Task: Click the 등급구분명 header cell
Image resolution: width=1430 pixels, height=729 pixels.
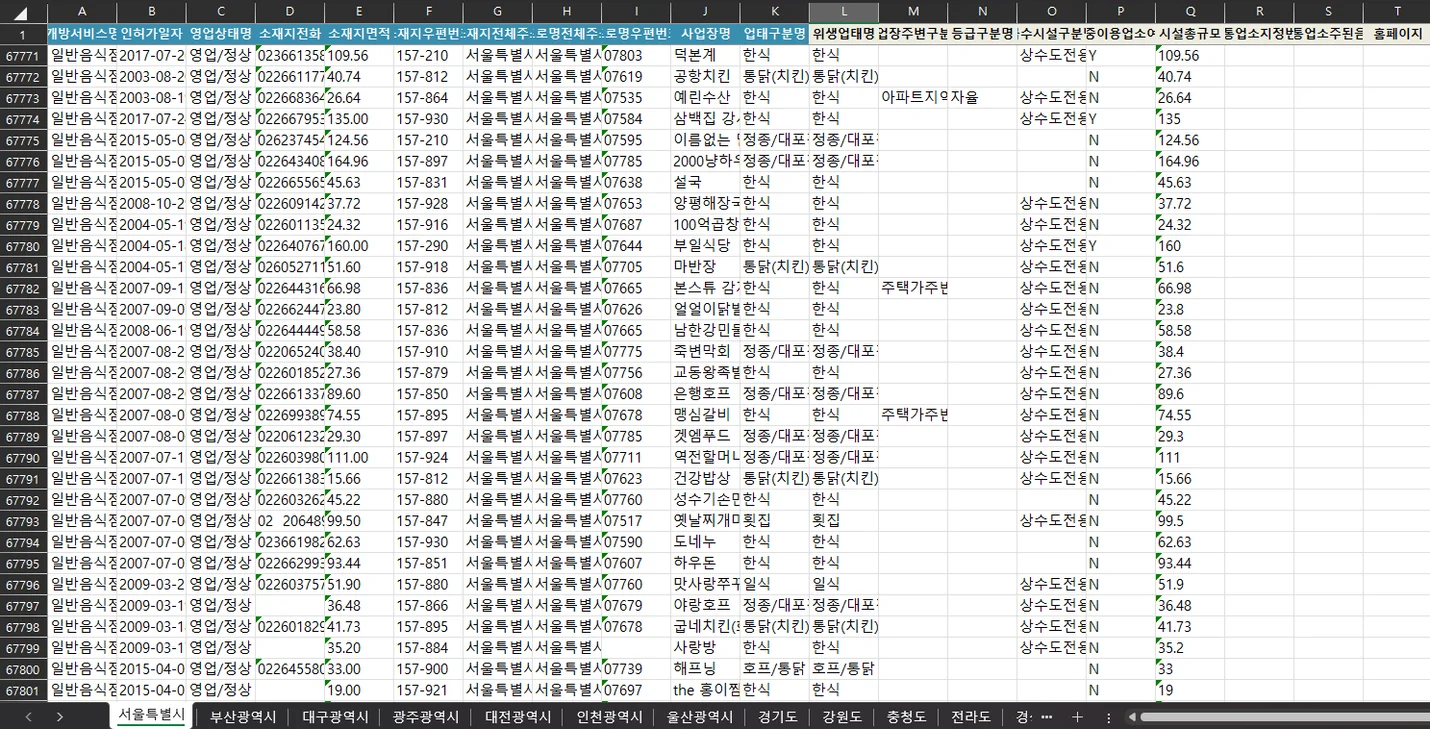Action: 983,34
